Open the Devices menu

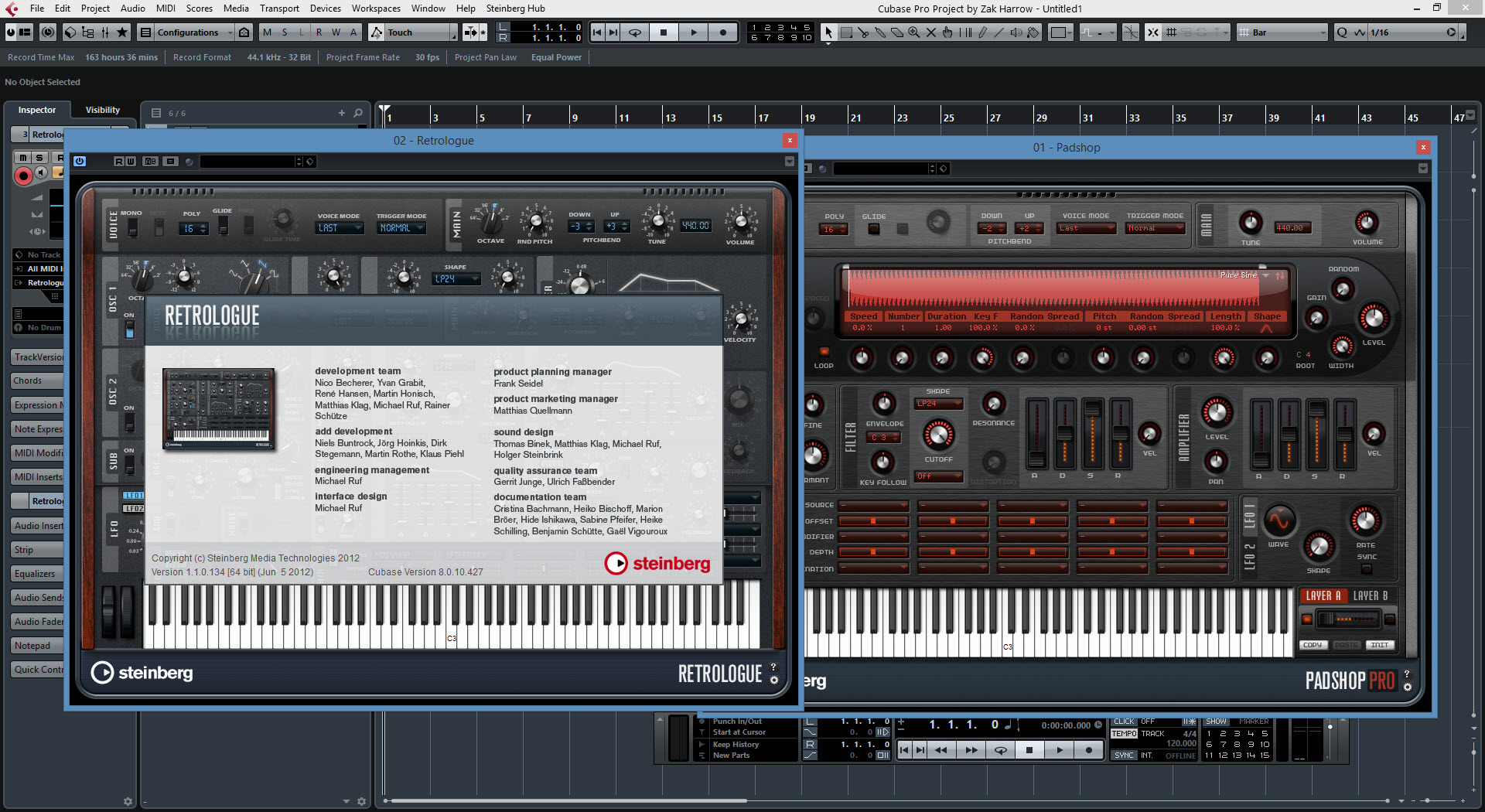(x=325, y=9)
